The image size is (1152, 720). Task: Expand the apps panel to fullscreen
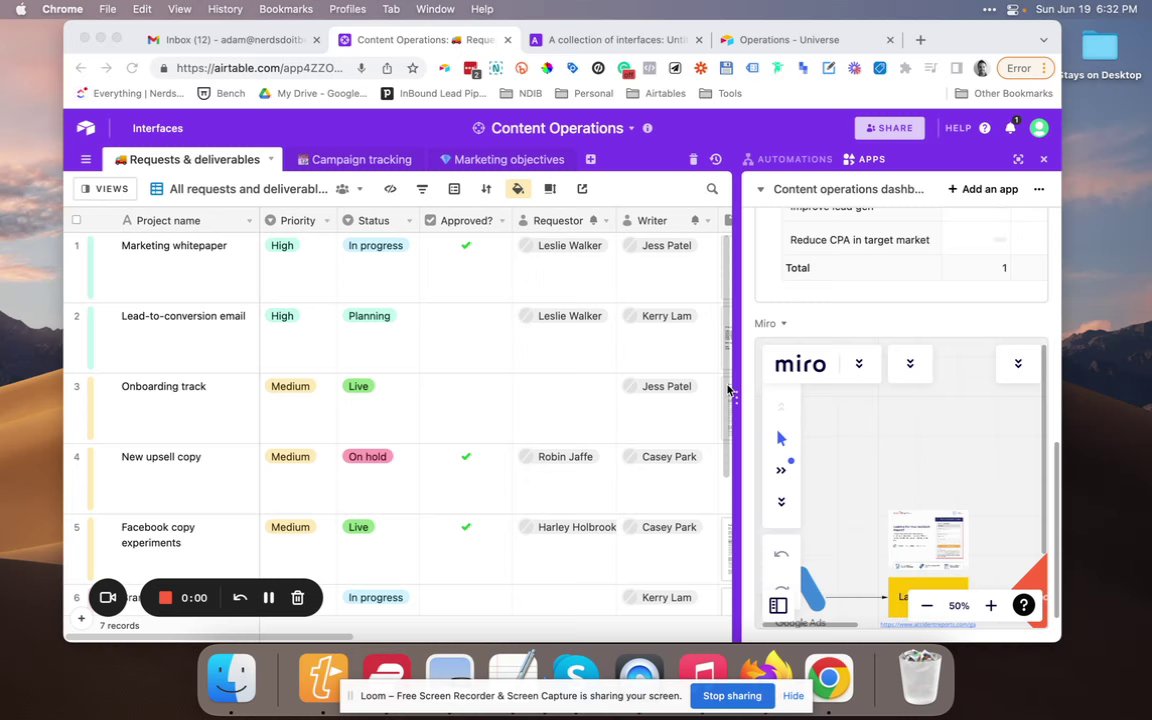click(x=1018, y=159)
